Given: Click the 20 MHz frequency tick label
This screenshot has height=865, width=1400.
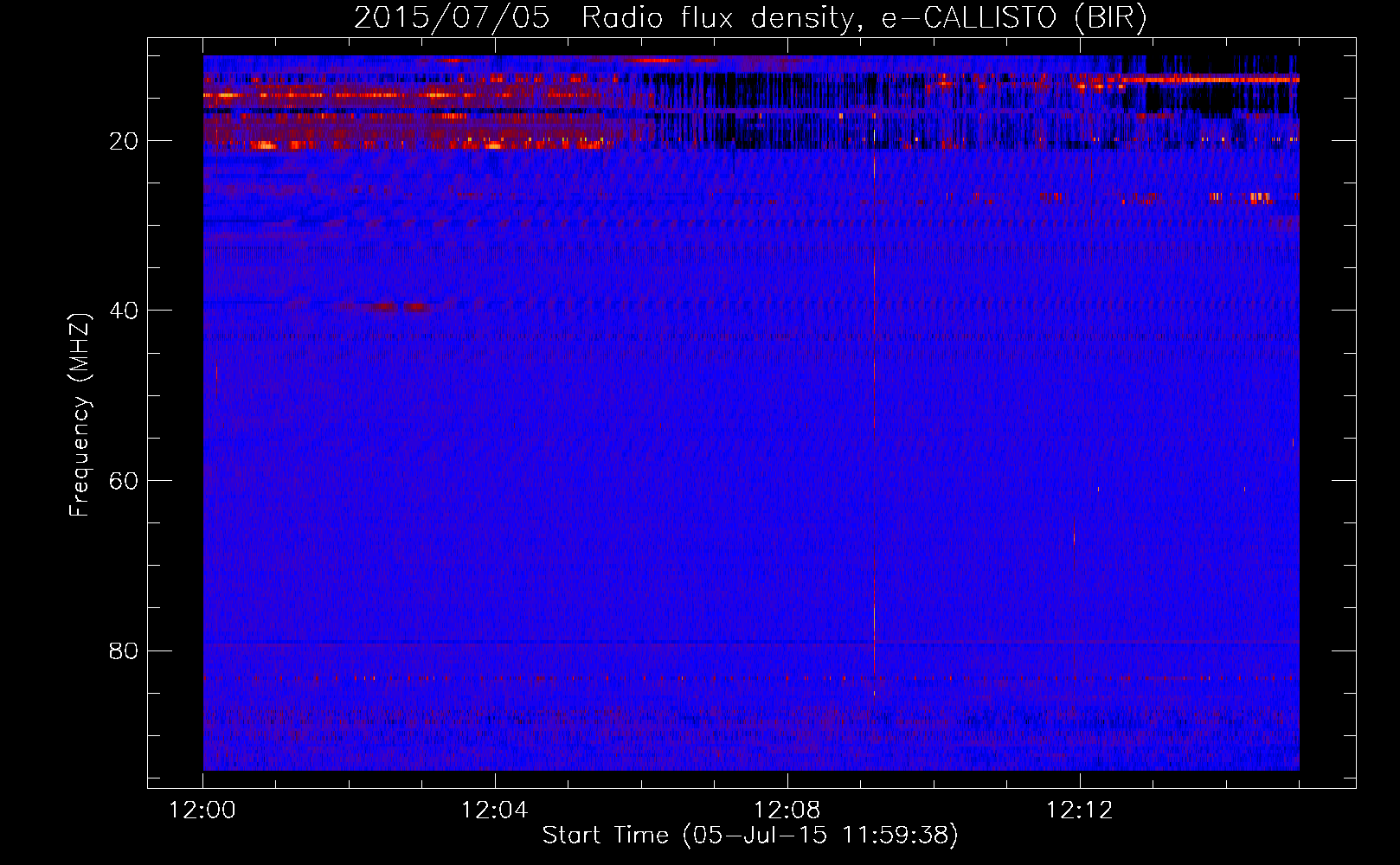Looking at the screenshot, I should (125, 141).
